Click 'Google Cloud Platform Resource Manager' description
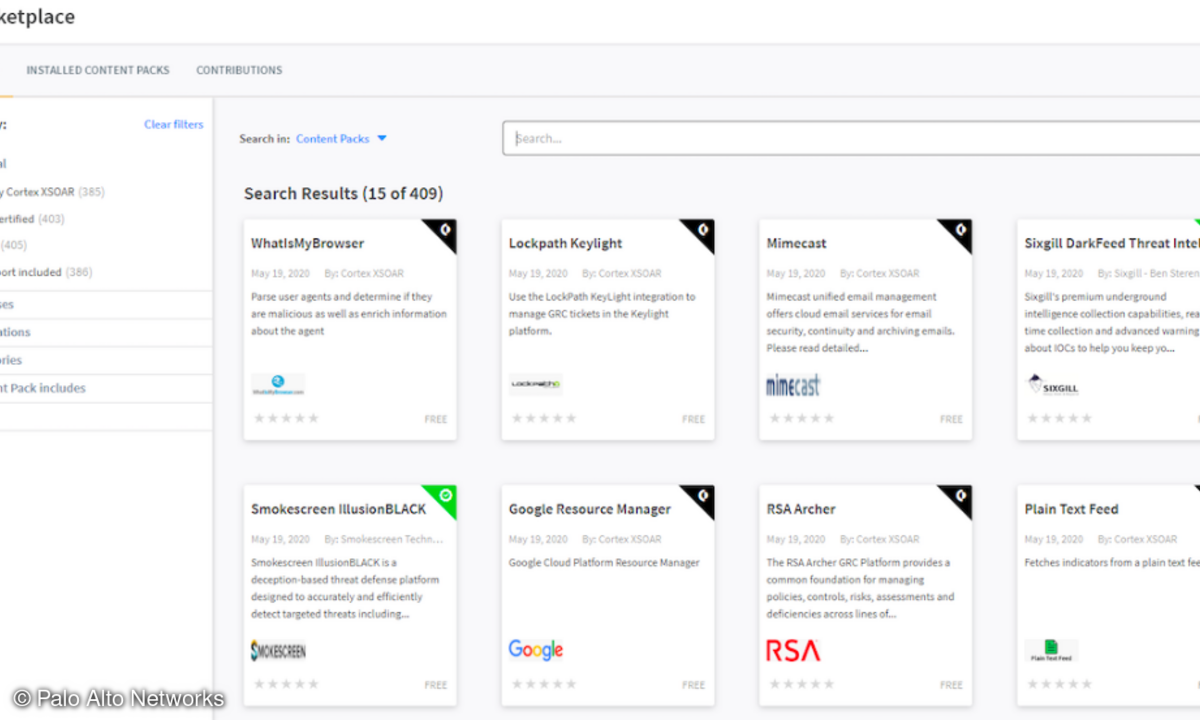1200x720 pixels. 604,563
